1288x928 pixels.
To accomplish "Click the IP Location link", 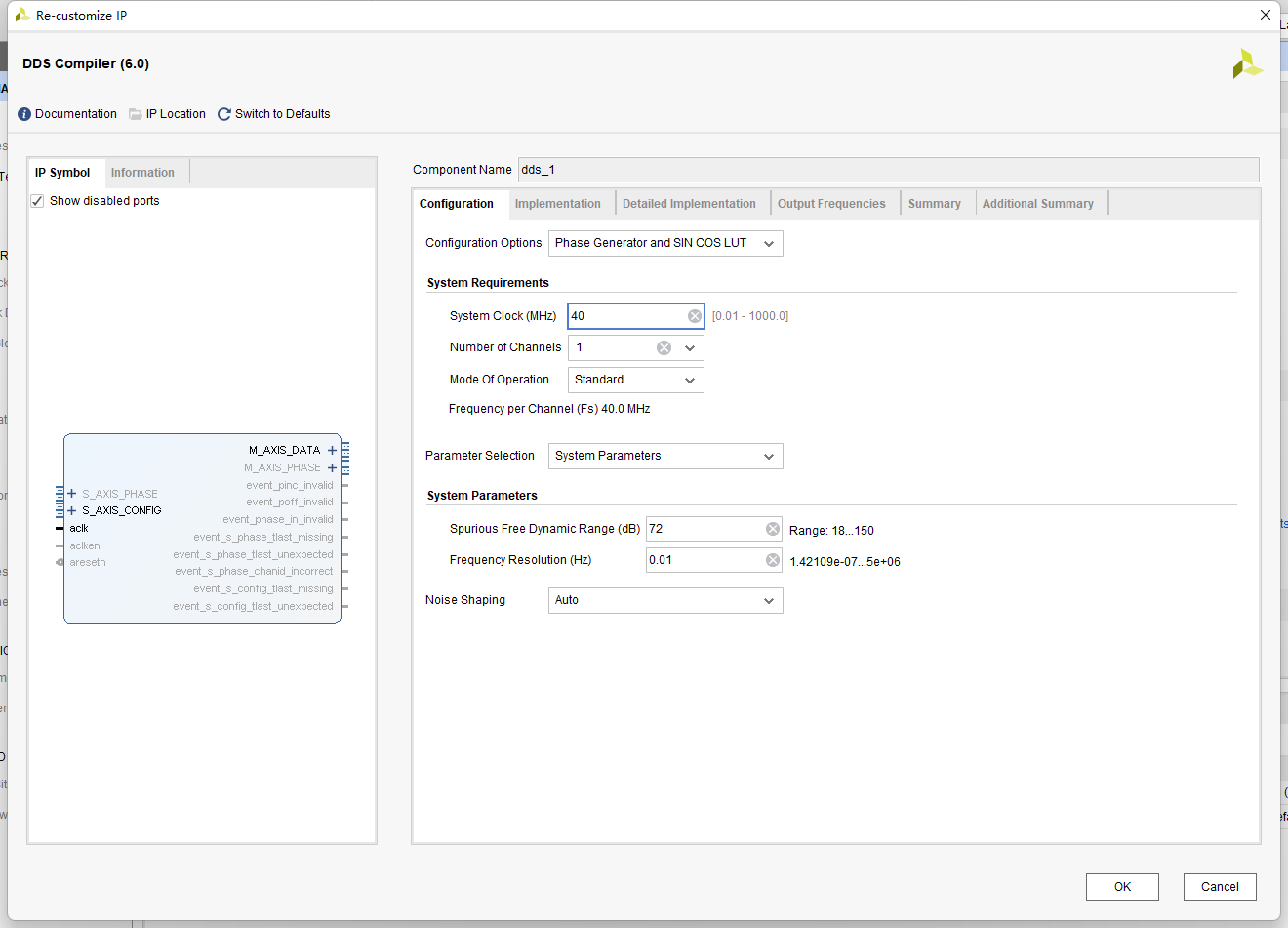I will coord(176,114).
